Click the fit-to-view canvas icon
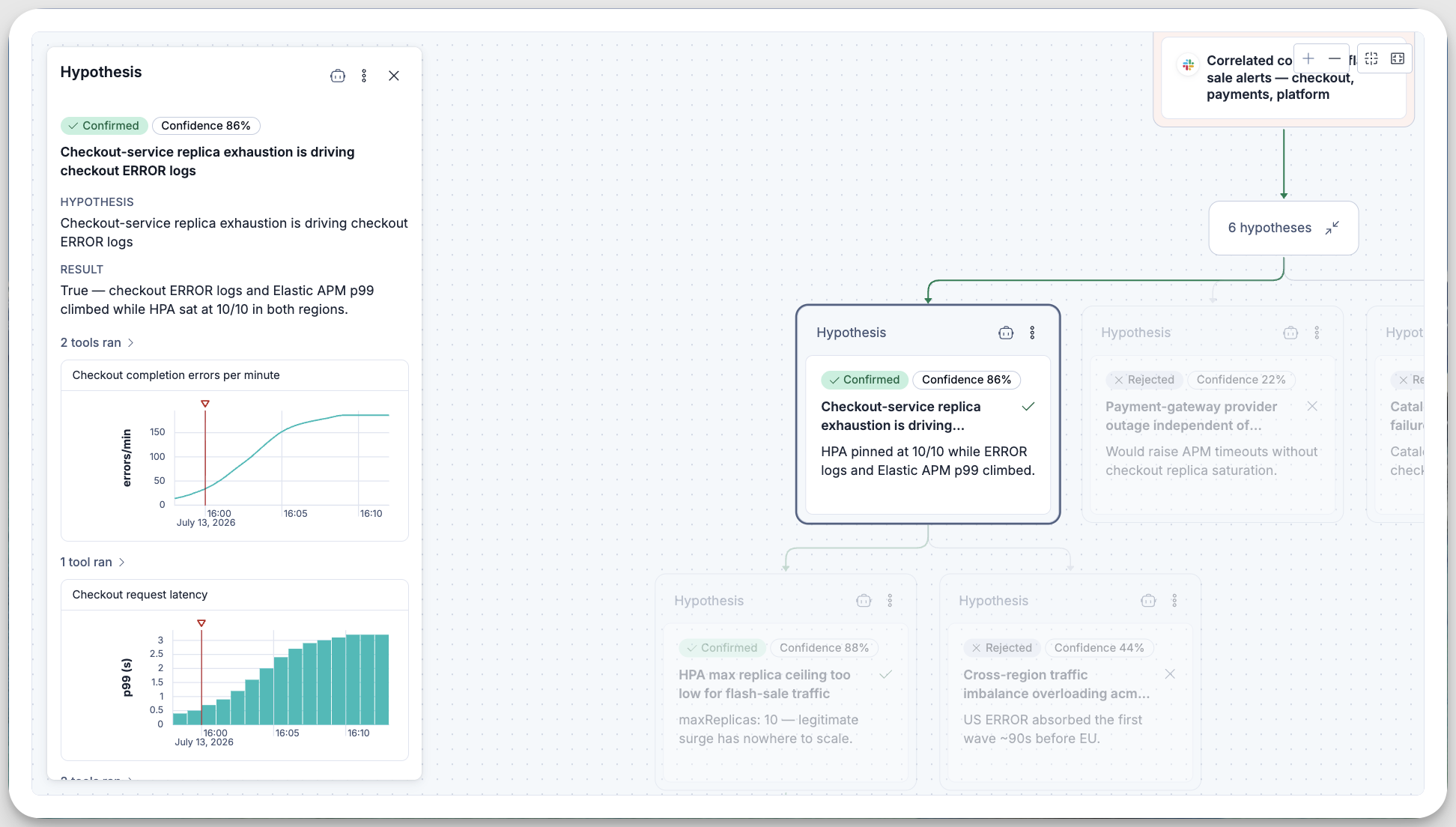Image resolution: width=1456 pixels, height=827 pixels. pyautogui.click(x=1371, y=58)
